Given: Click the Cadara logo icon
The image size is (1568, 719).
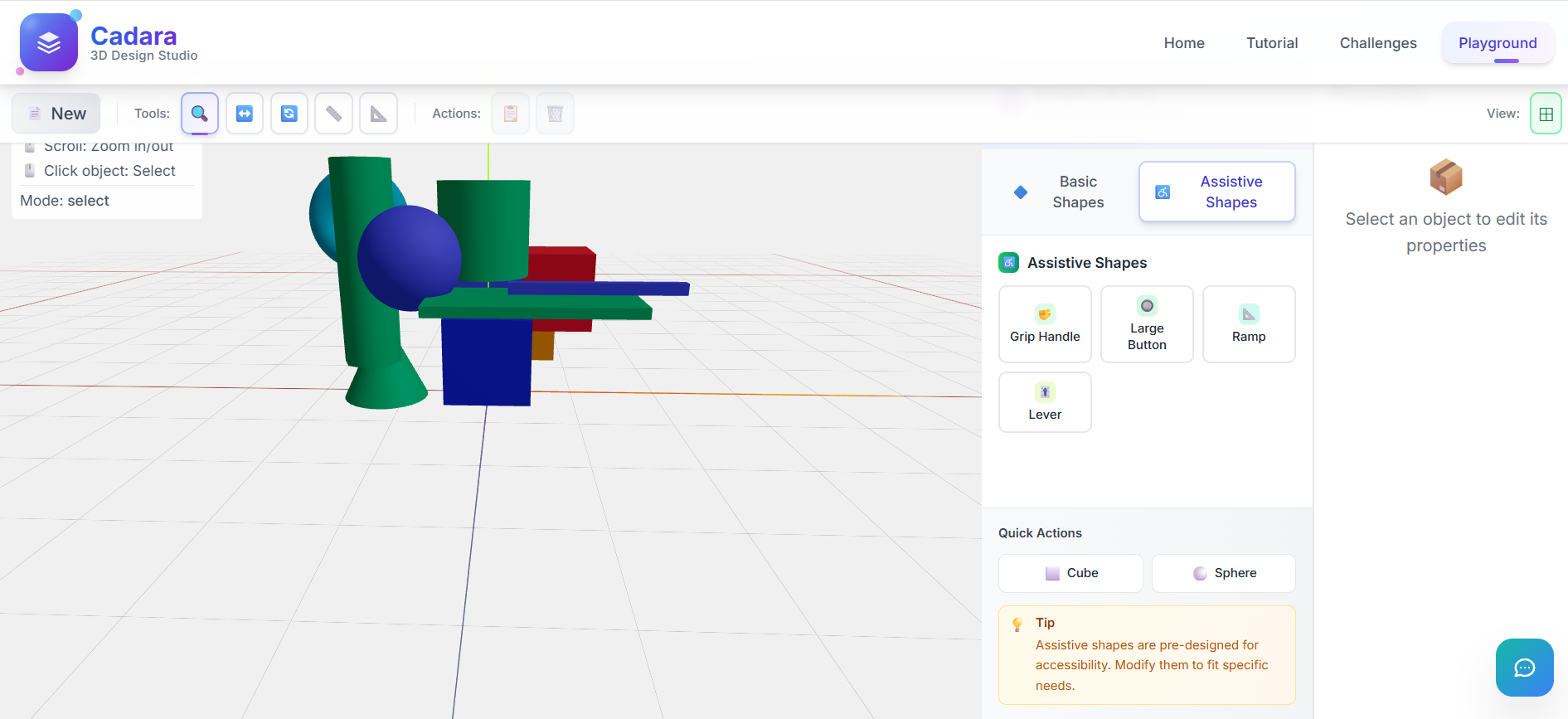Looking at the screenshot, I should (49, 42).
